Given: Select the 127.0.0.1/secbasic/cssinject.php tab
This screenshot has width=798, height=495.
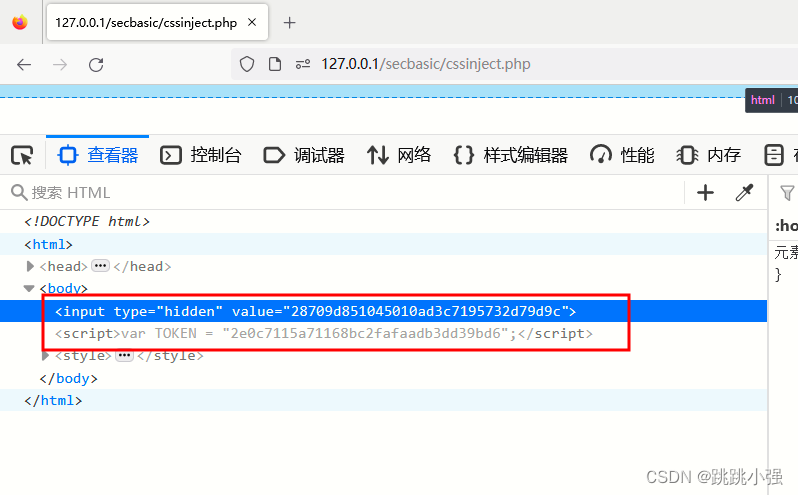Looking at the screenshot, I should [x=157, y=22].
